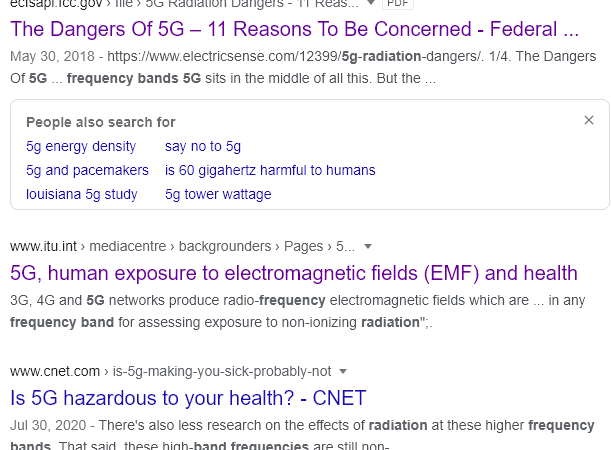This screenshot has height=450, width=611.
Task: Search for 5g energy density
Action: 81,146
